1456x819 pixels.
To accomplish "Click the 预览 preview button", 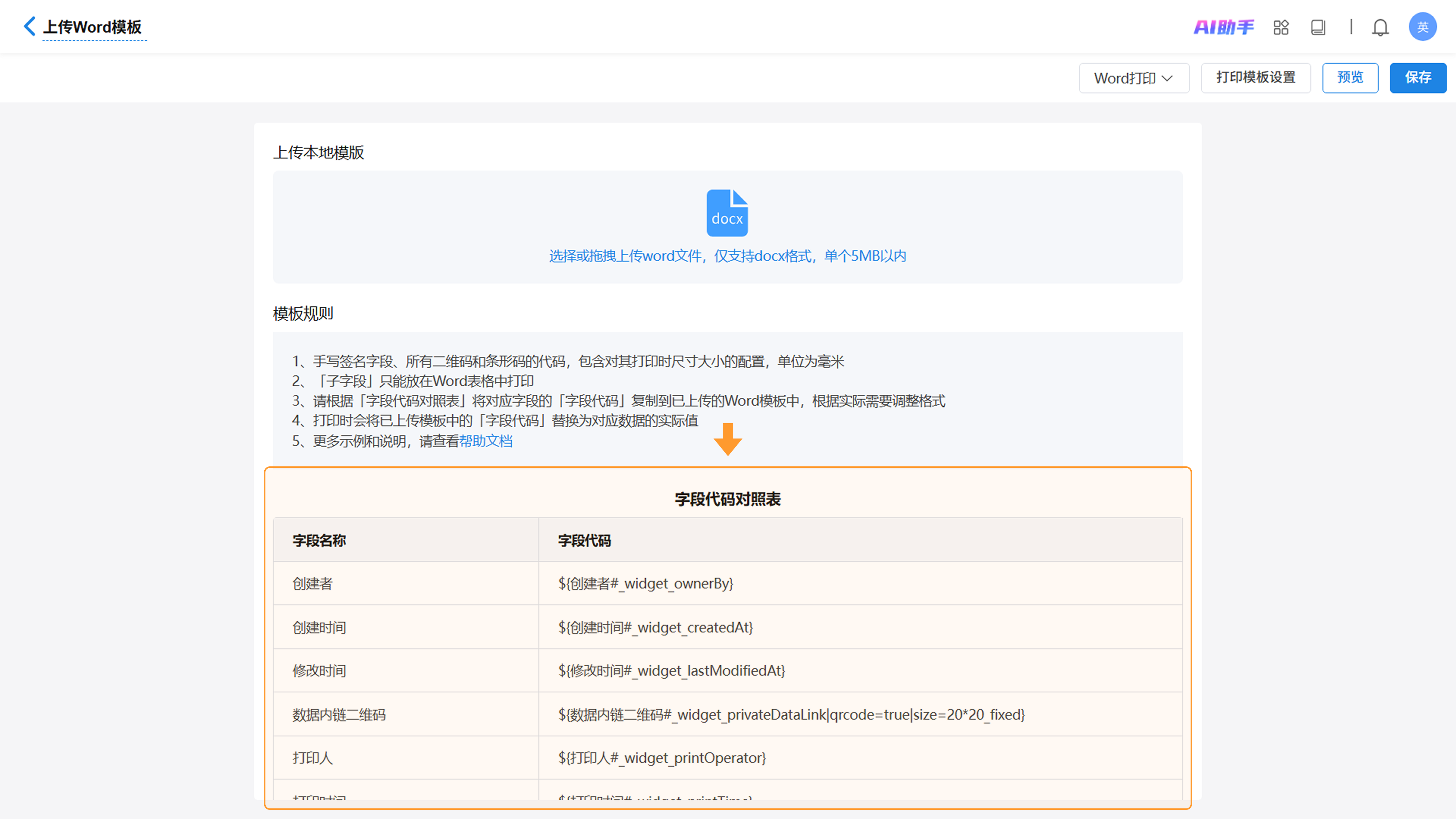I will [1350, 77].
